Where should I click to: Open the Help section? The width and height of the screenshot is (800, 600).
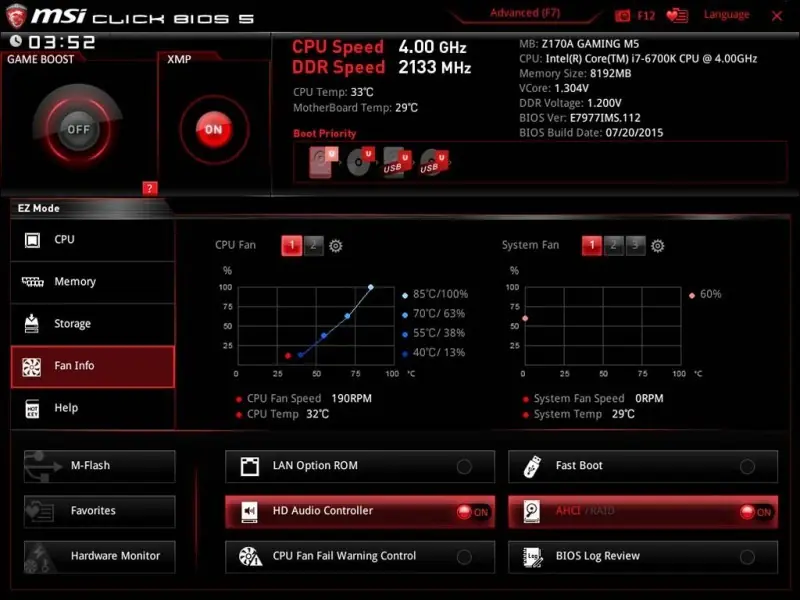pos(93,408)
